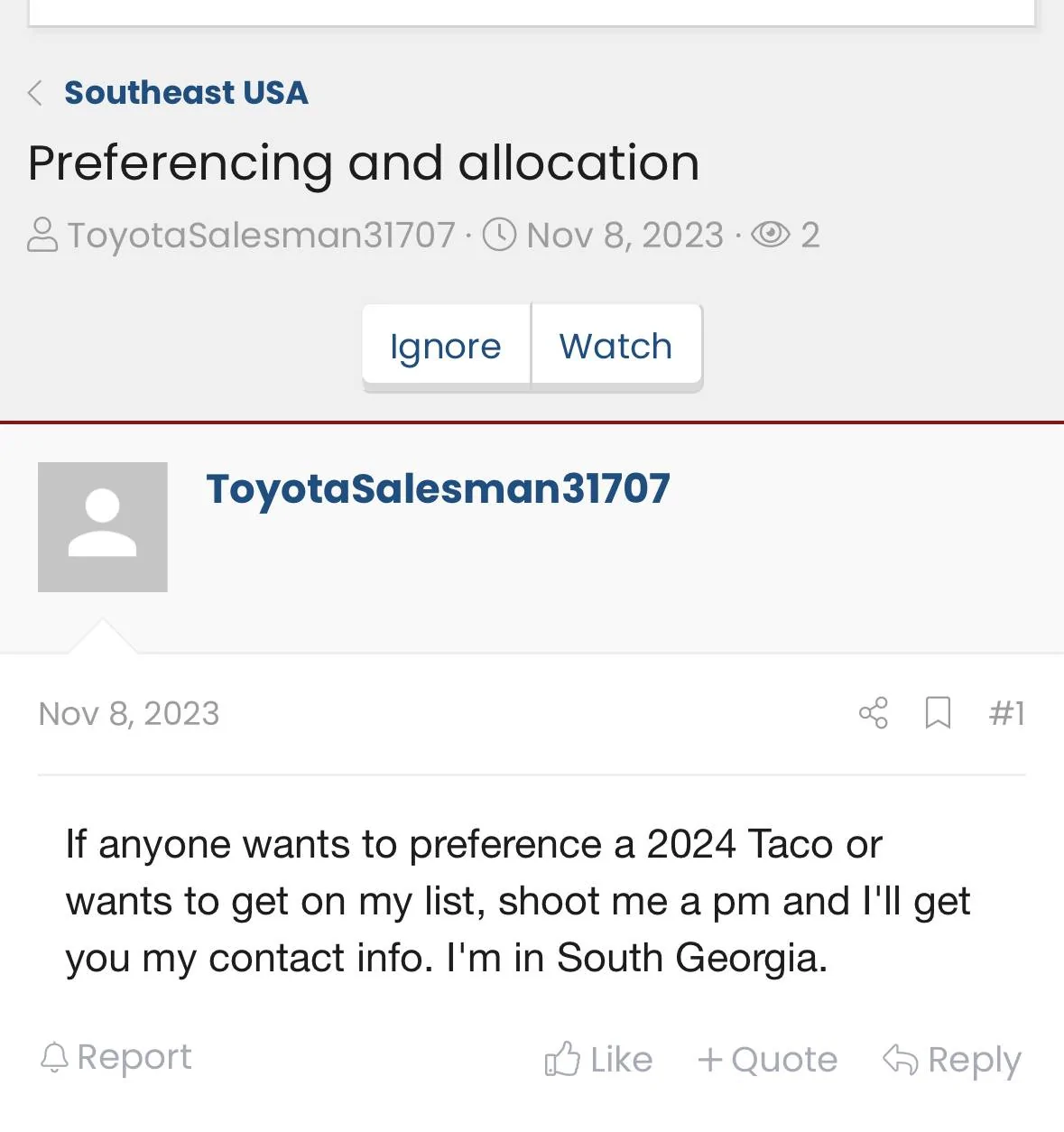Open the bold ToyotaSalesman31707 profile name
Viewport: 1064px width, 1132px height.
click(438, 489)
